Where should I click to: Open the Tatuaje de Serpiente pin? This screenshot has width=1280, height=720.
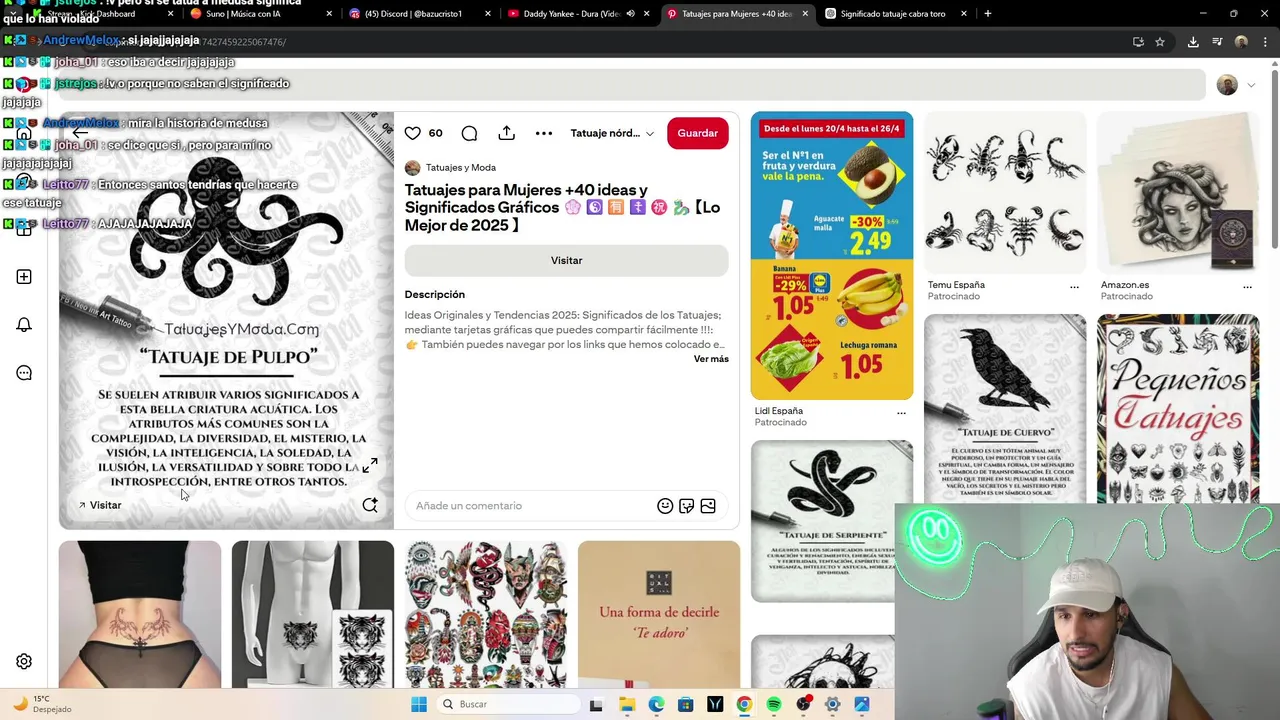pos(832,521)
